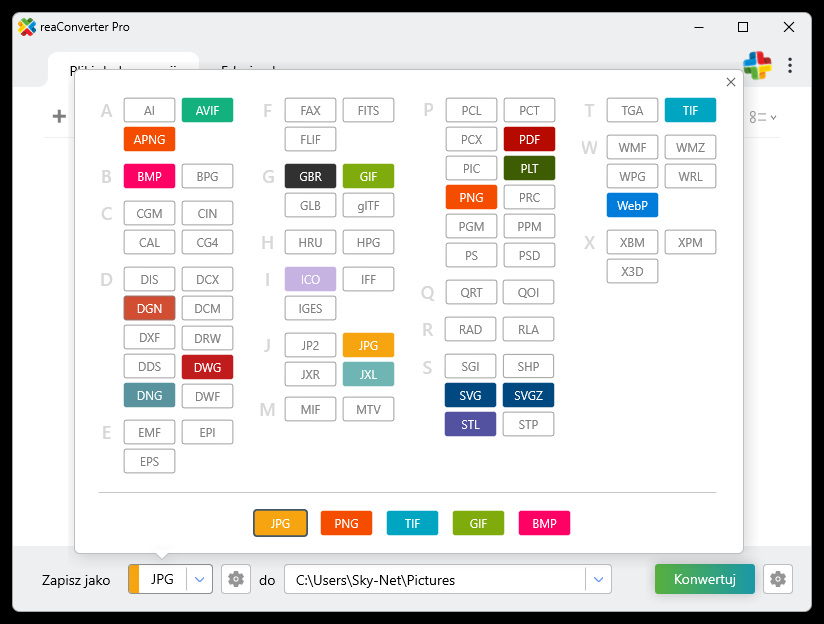Pick the XPM format
The image size is (824, 624).
(x=690, y=242)
